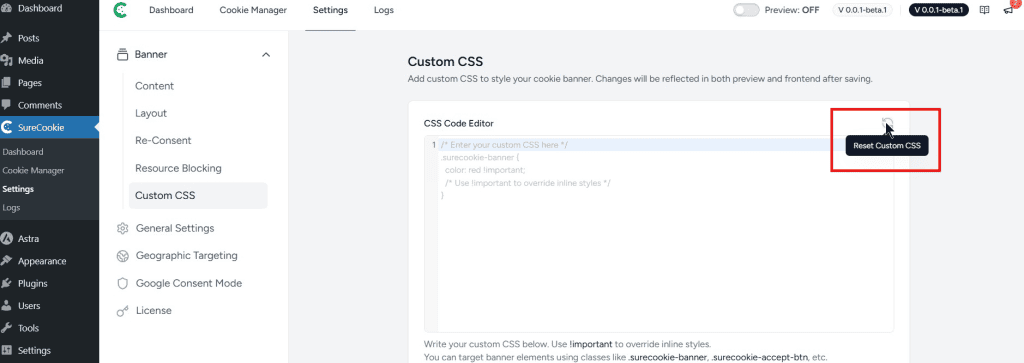Click the WordPress Settings sidebar icon
The width and height of the screenshot is (1024, 363).
(x=7, y=351)
